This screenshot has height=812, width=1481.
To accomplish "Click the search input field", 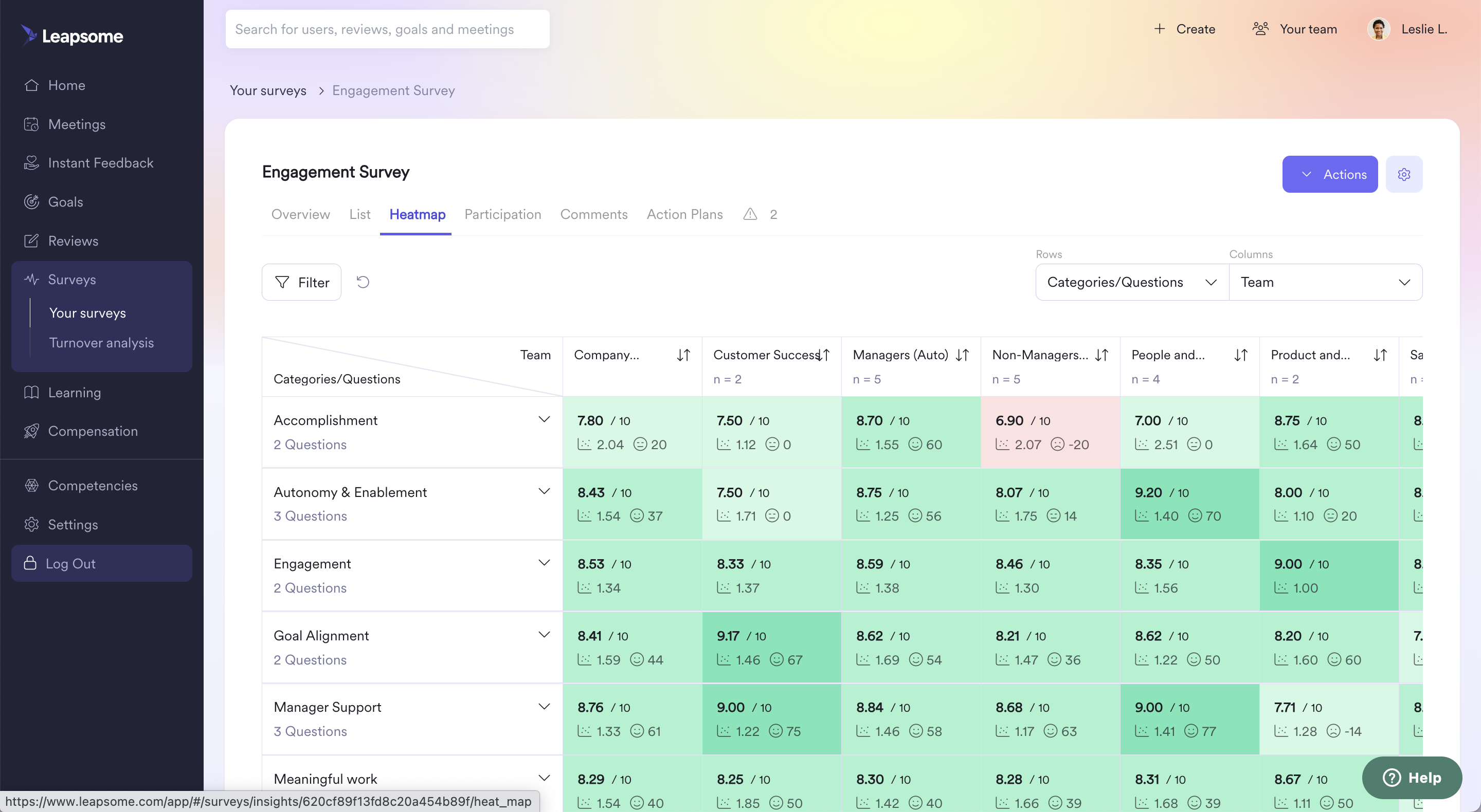I will point(387,29).
